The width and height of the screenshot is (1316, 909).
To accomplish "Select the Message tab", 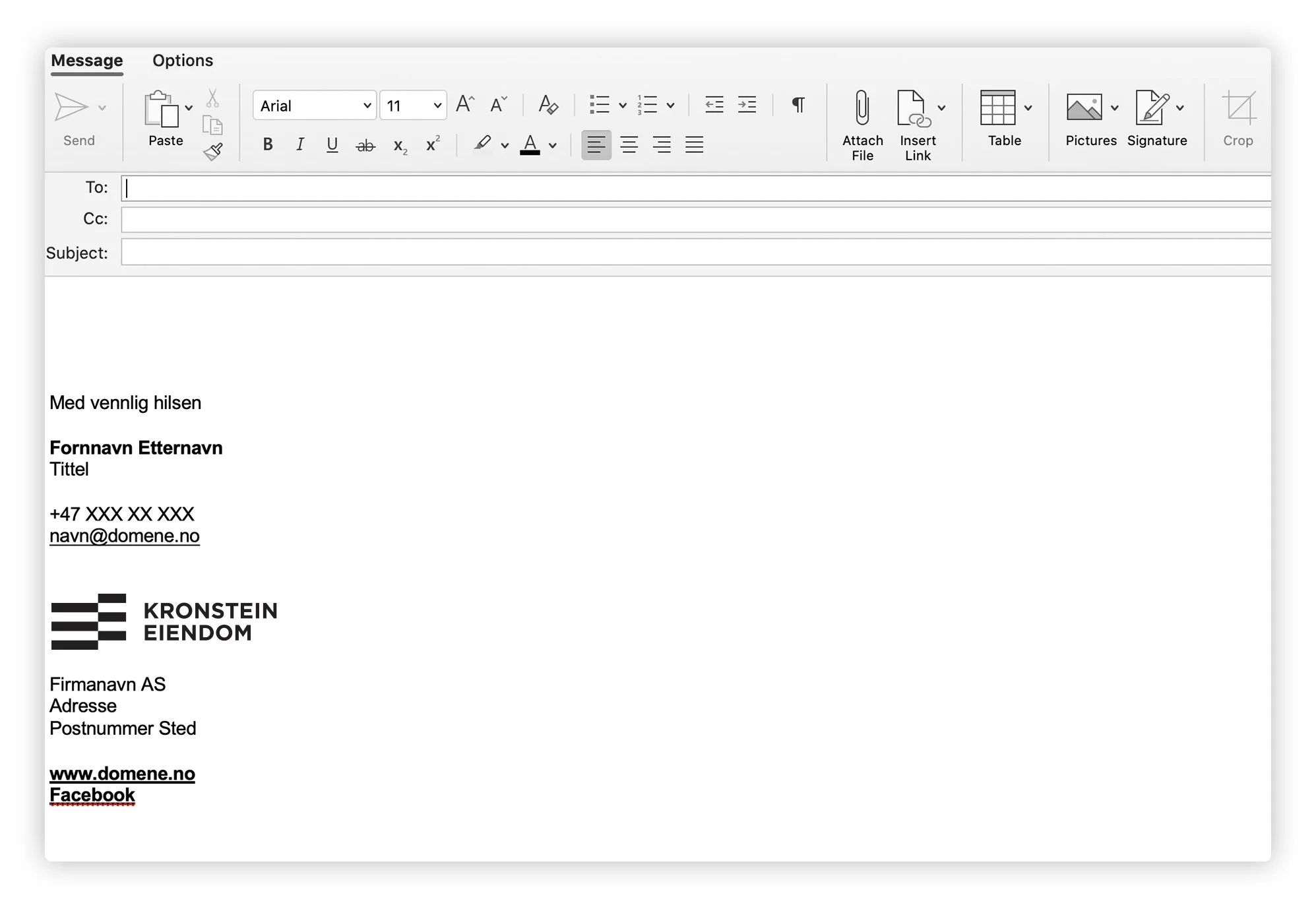I will (x=87, y=61).
